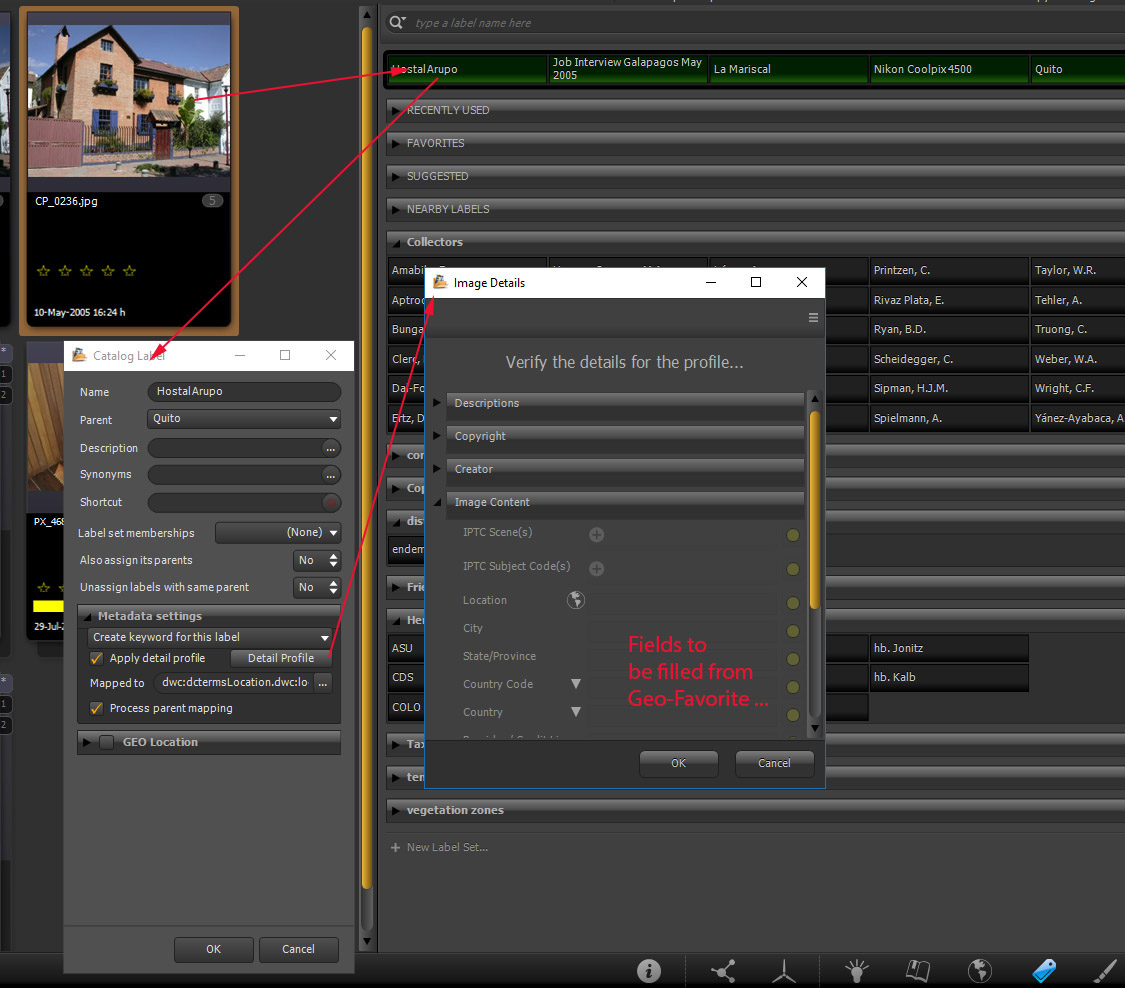Viewport: 1125px width, 988px height.
Task: Open the Label set memberships dropdown
Action: (278, 532)
